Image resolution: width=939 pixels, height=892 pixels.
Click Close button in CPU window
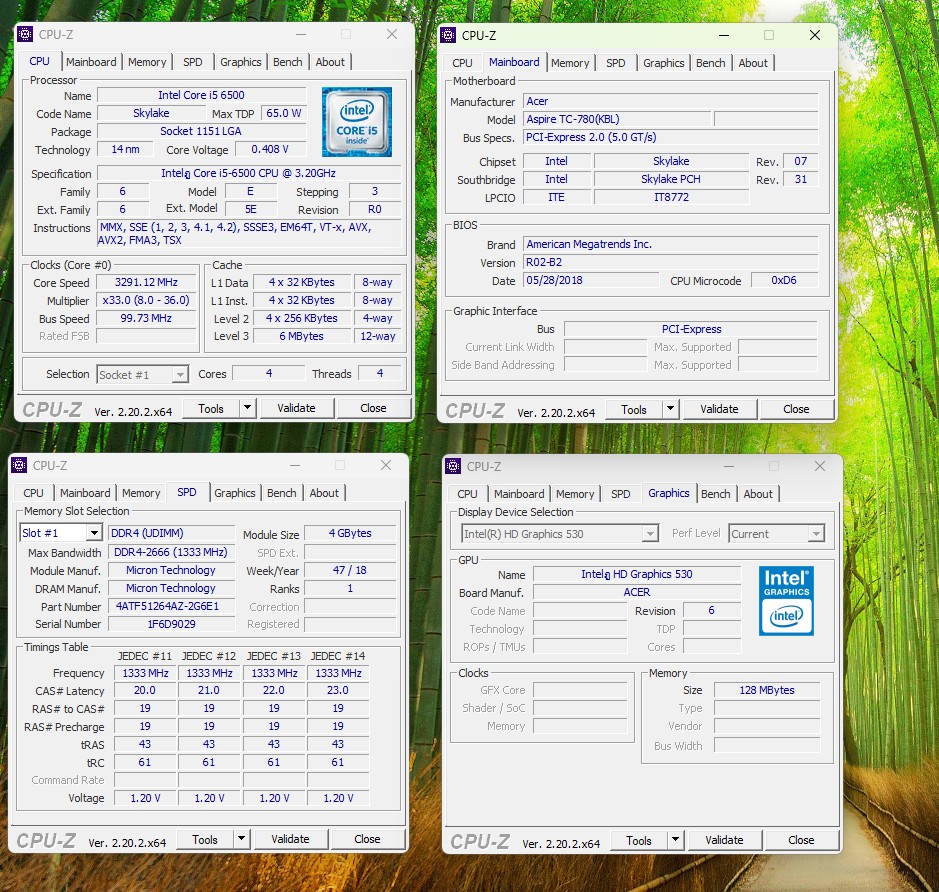(x=374, y=408)
